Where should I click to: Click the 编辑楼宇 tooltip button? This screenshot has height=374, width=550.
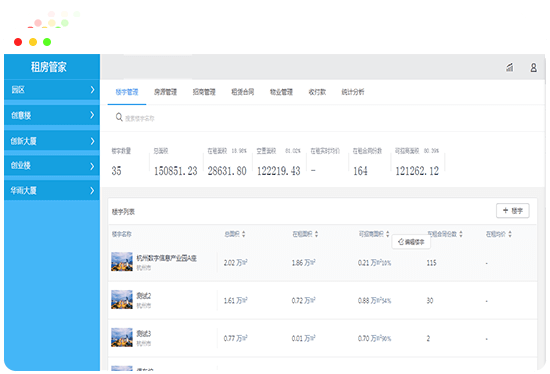[411, 242]
